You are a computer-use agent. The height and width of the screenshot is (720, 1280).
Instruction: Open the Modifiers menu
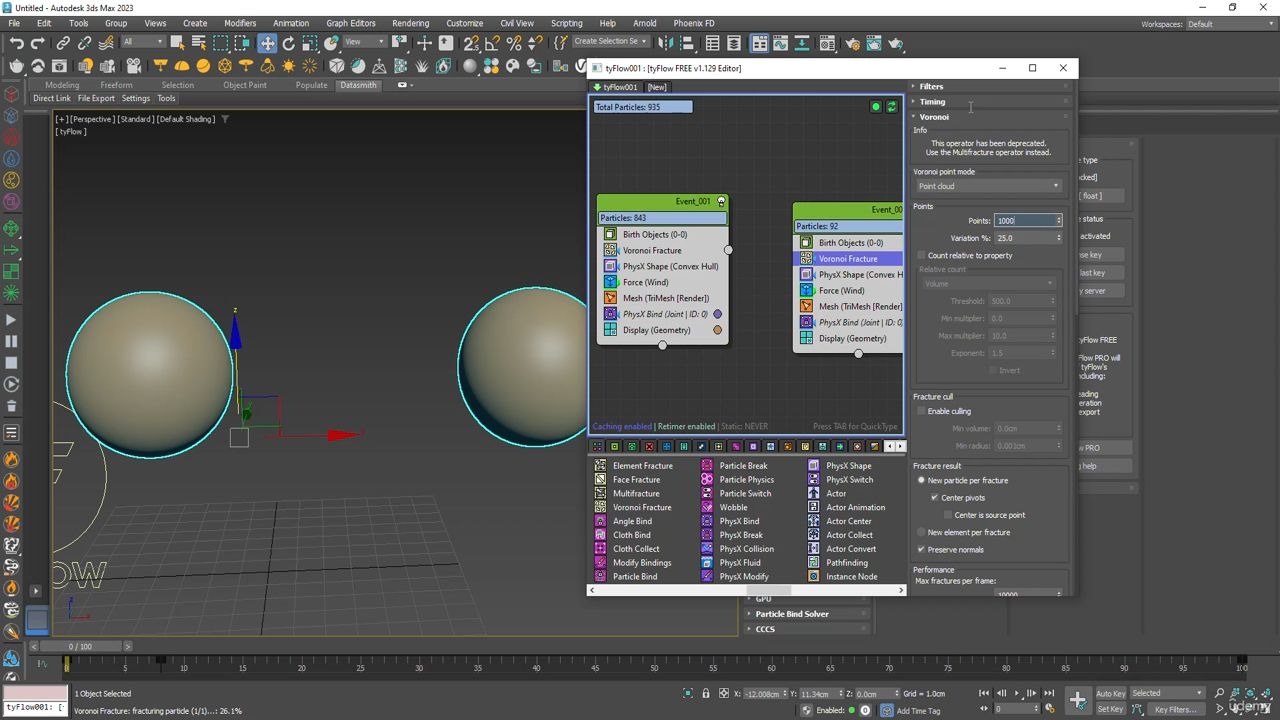click(x=240, y=23)
